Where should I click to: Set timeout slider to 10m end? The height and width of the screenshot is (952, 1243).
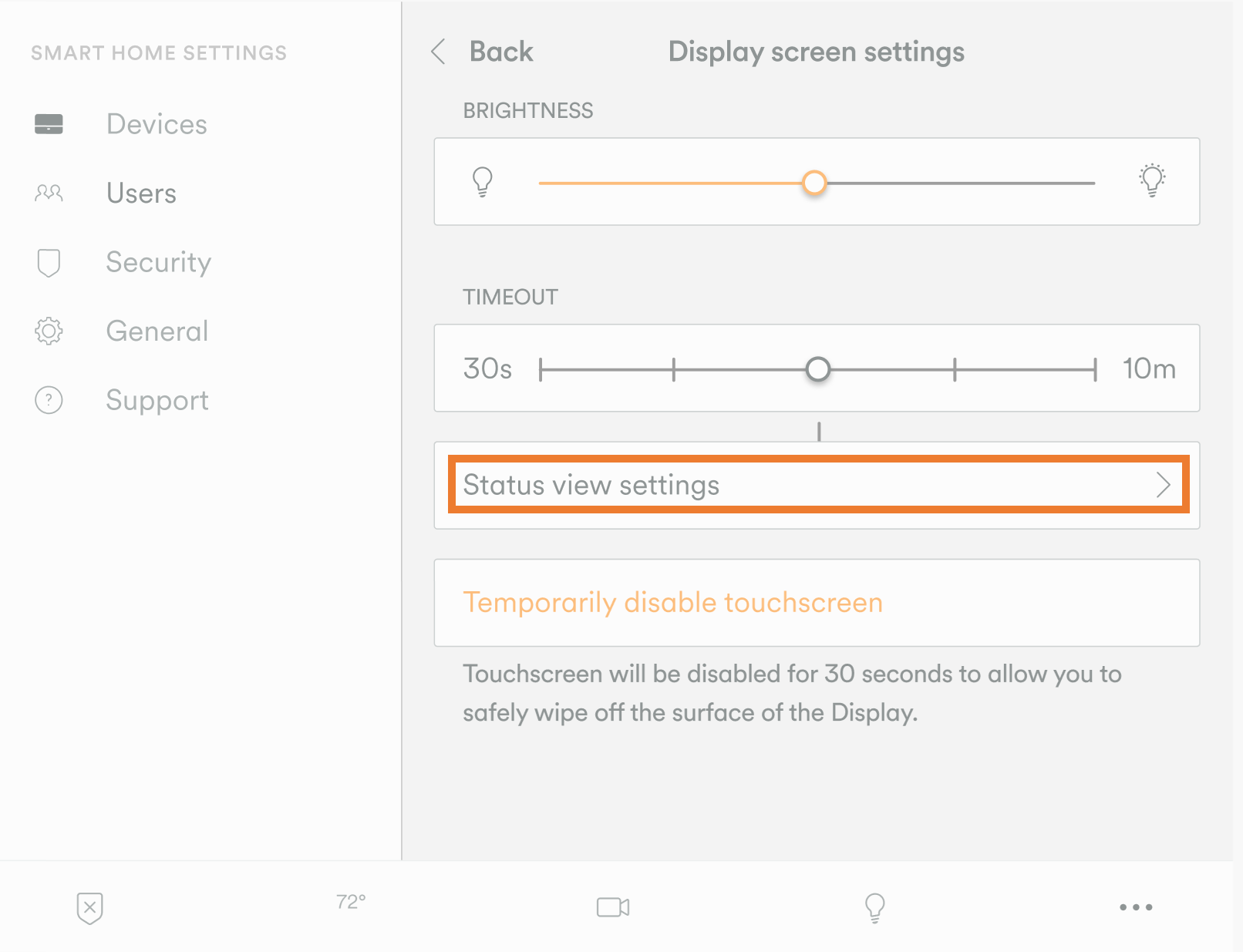tap(1094, 369)
